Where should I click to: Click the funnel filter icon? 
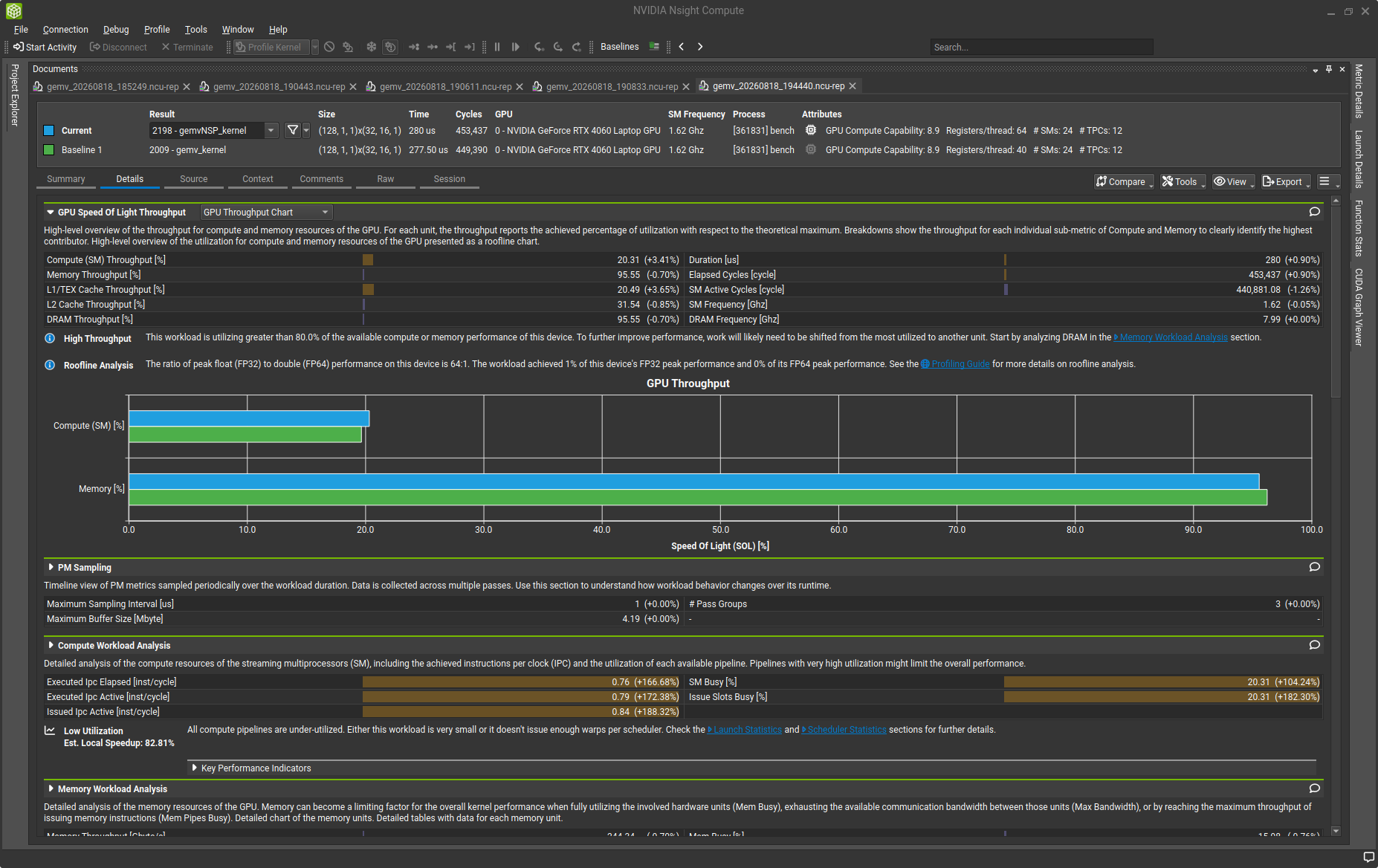tap(293, 131)
